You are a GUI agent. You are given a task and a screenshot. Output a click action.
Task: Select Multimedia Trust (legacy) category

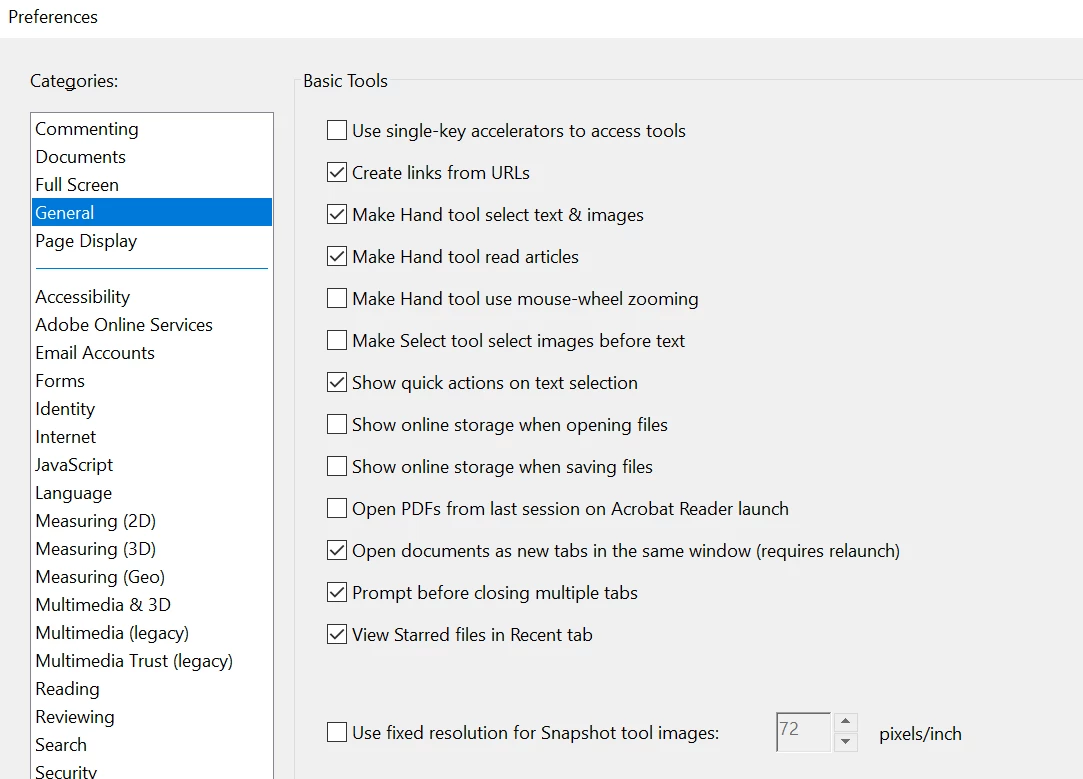pos(134,661)
